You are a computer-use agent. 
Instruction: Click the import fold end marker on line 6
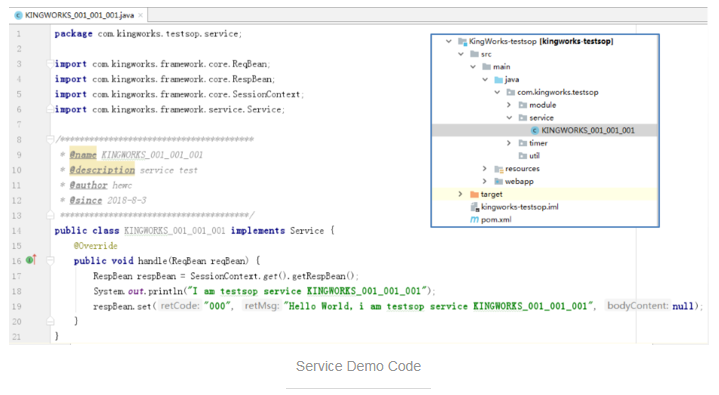[50, 109]
